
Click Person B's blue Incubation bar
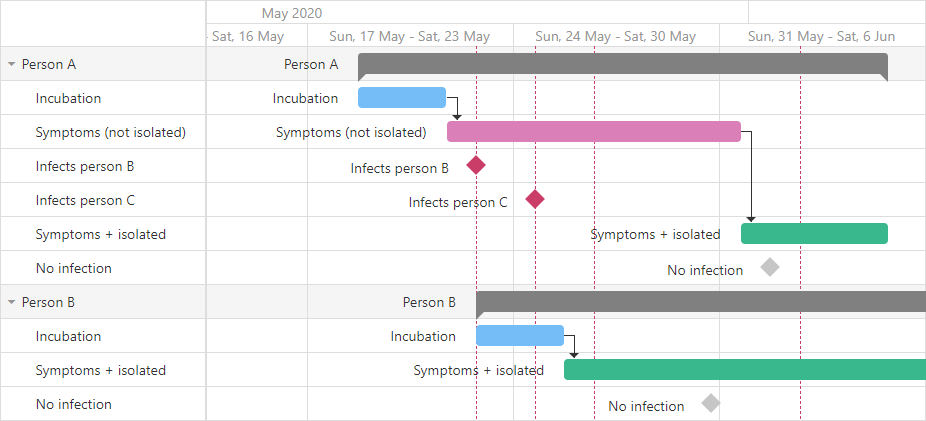[x=520, y=335]
